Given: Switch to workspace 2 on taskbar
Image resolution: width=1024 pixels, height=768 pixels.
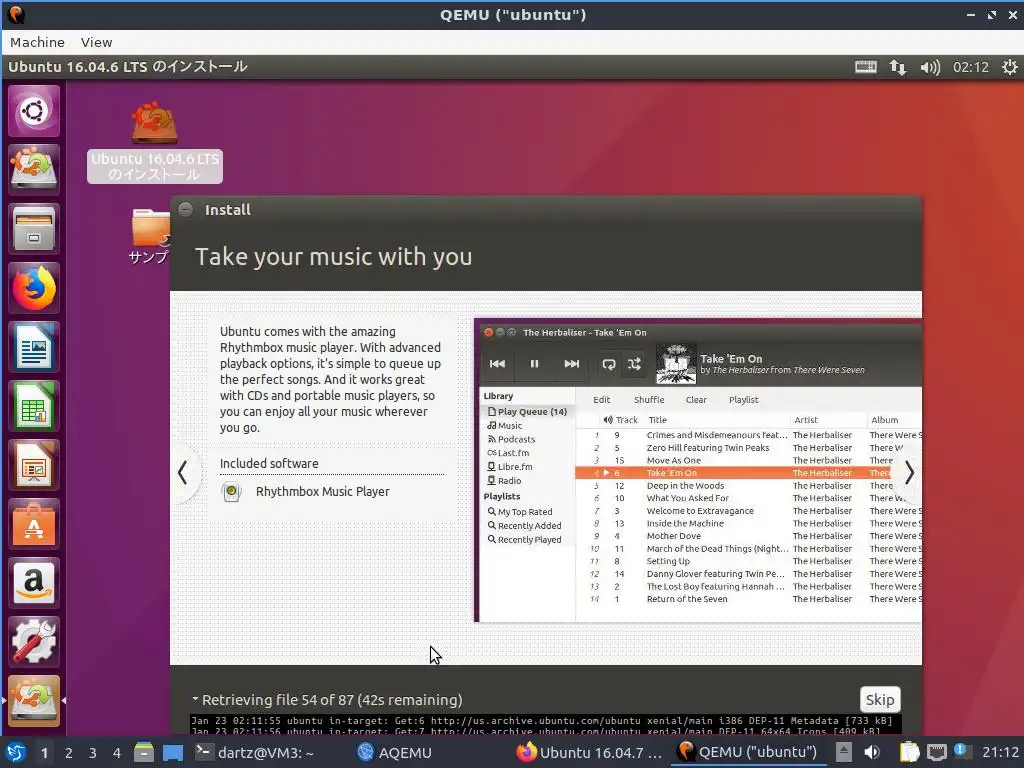Looking at the screenshot, I should coord(69,753).
